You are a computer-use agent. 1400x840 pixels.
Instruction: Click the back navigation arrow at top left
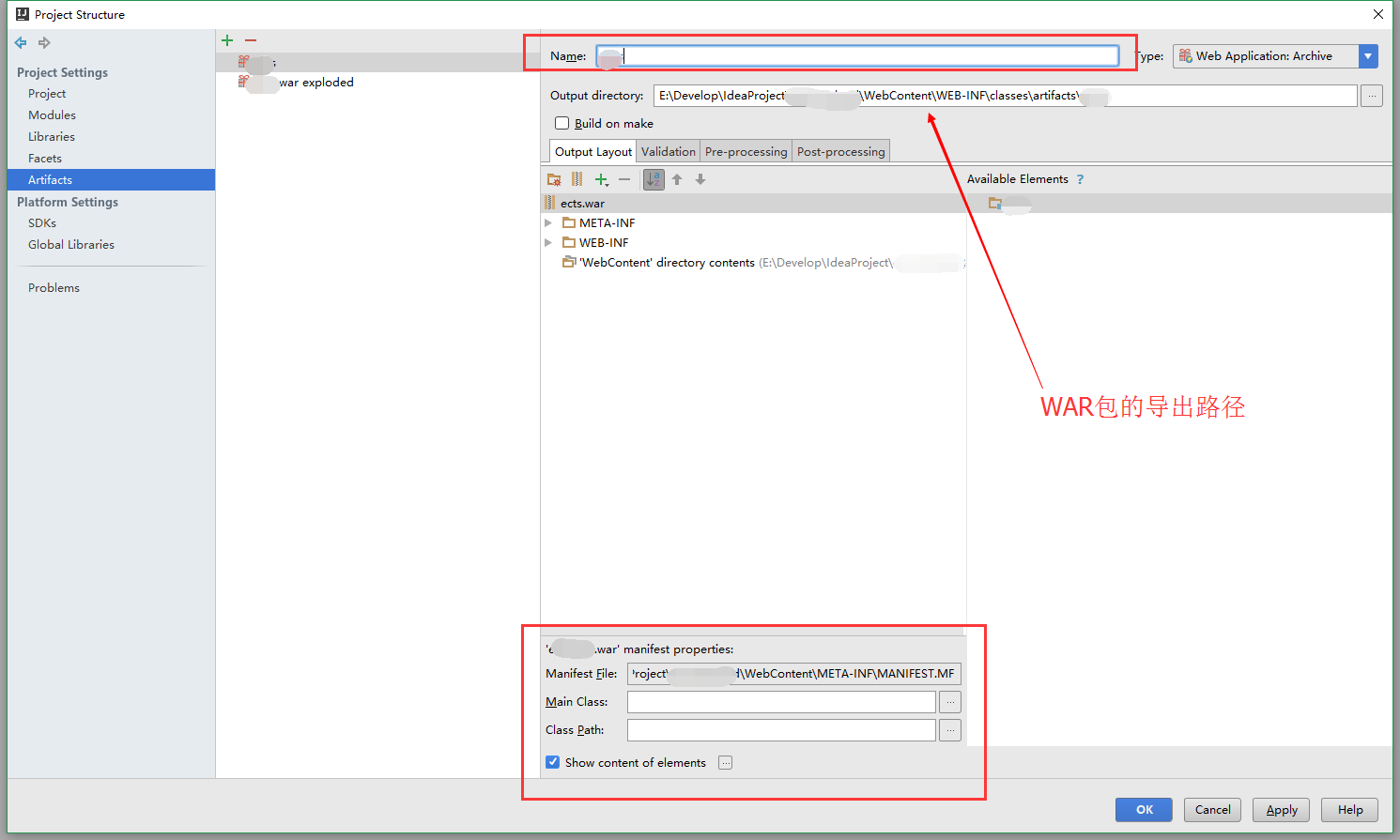(x=20, y=42)
